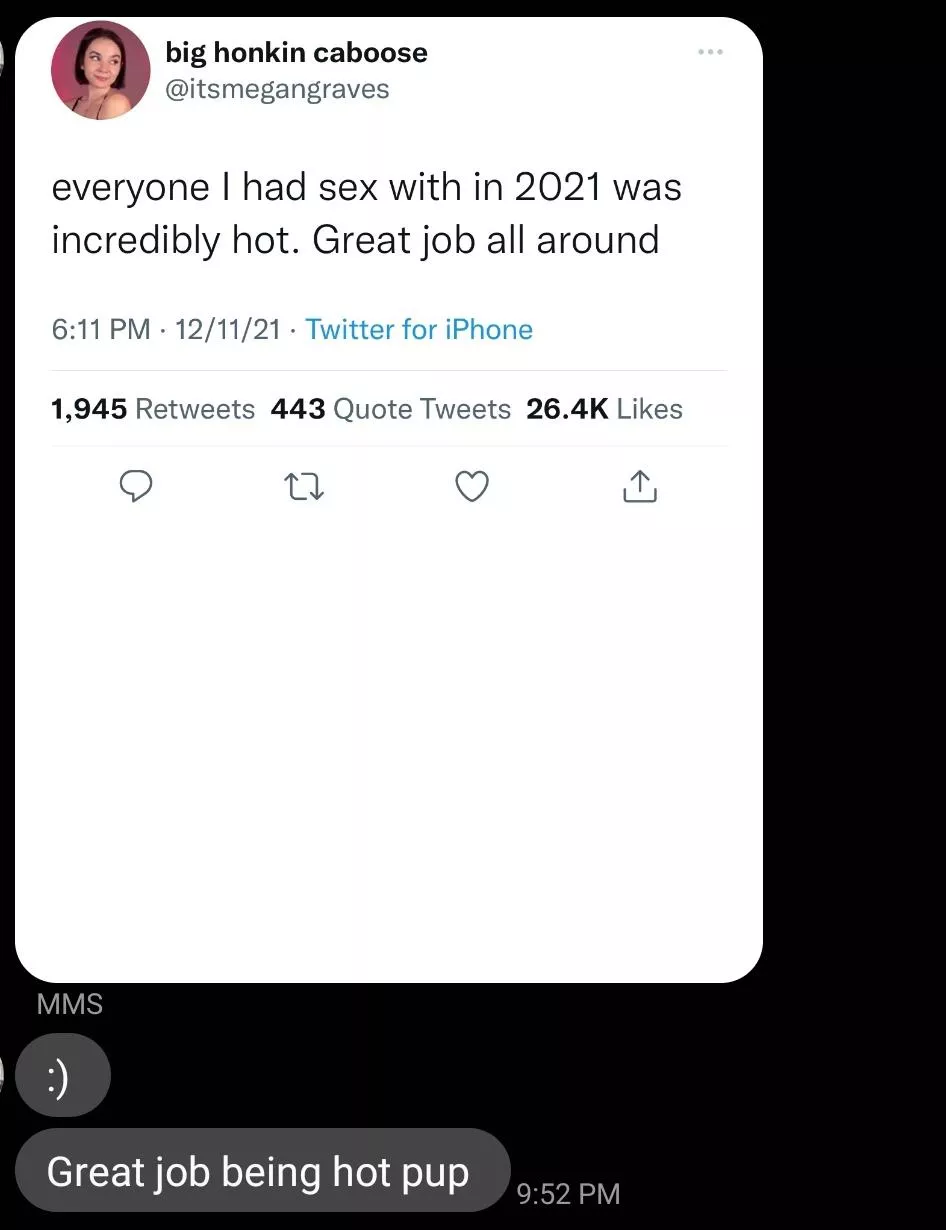Open the tweet author's profile picture
Image resolution: width=946 pixels, height=1230 pixels.
100,70
